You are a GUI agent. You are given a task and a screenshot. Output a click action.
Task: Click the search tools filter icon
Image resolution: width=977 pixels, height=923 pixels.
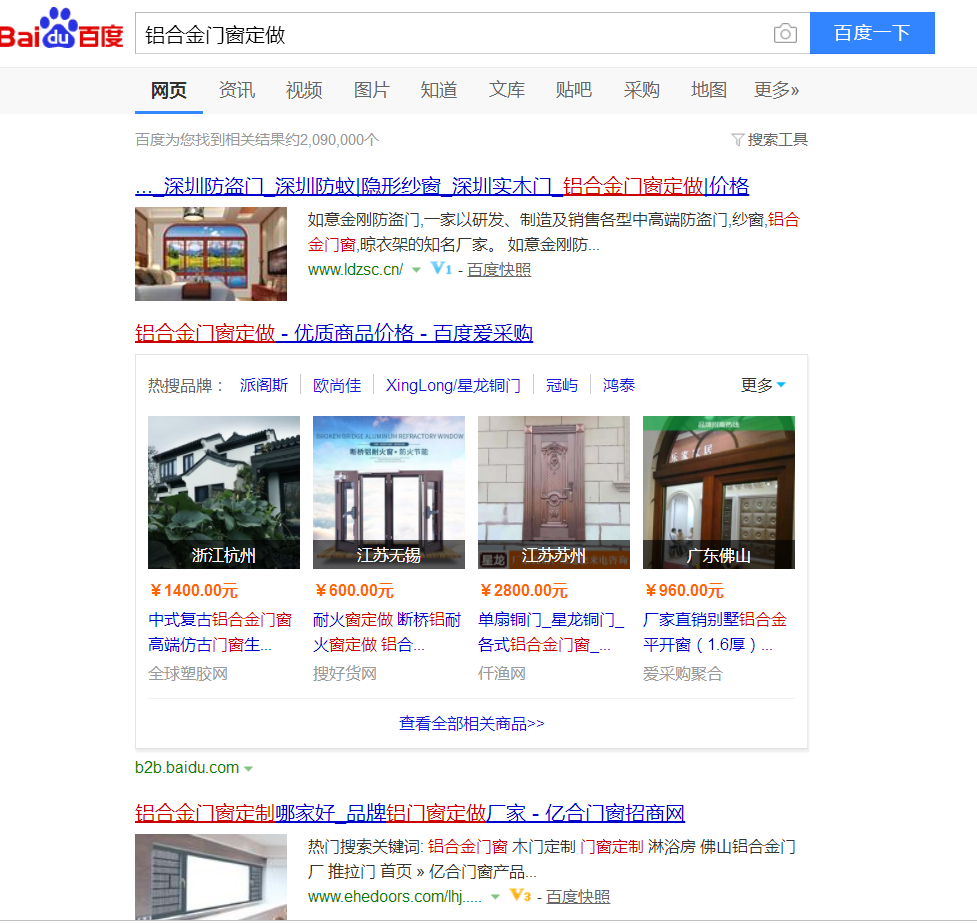pyautogui.click(x=738, y=140)
